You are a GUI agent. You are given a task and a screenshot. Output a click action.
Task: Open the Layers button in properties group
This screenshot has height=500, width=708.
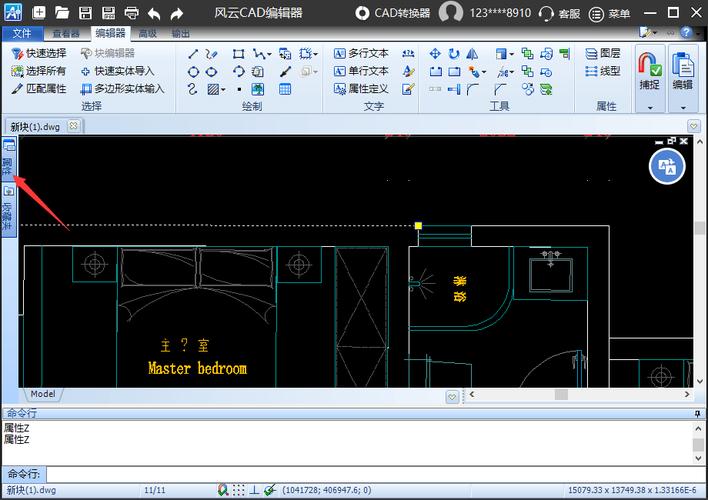coord(602,53)
